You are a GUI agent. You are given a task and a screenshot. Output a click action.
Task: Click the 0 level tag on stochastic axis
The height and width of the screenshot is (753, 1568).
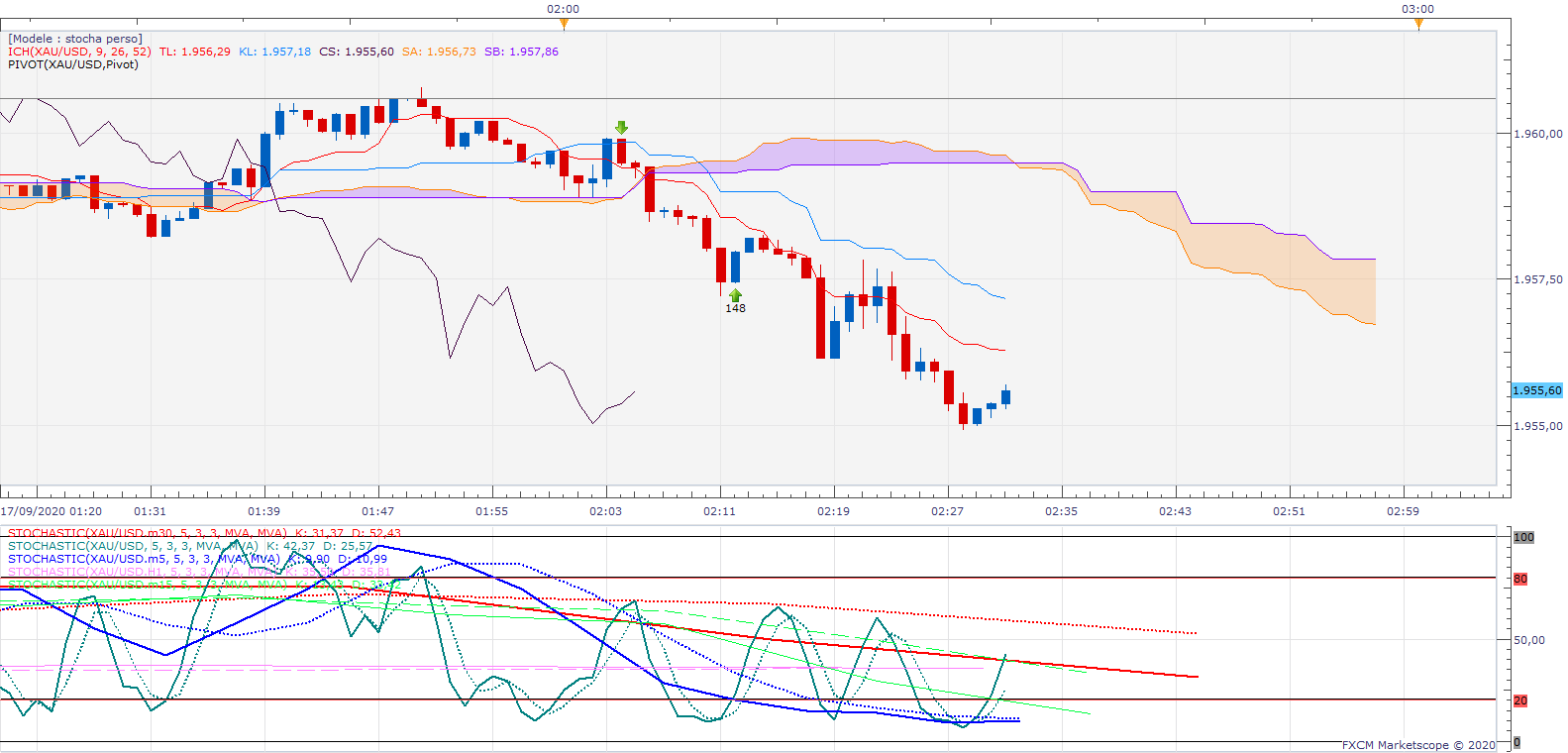[x=1516, y=742]
